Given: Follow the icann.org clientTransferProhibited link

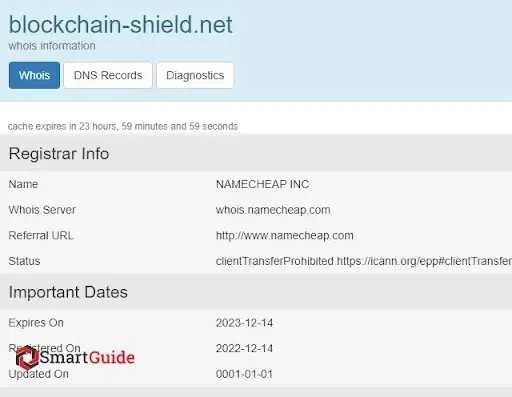Looking at the screenshot, I should click(424, 261).
